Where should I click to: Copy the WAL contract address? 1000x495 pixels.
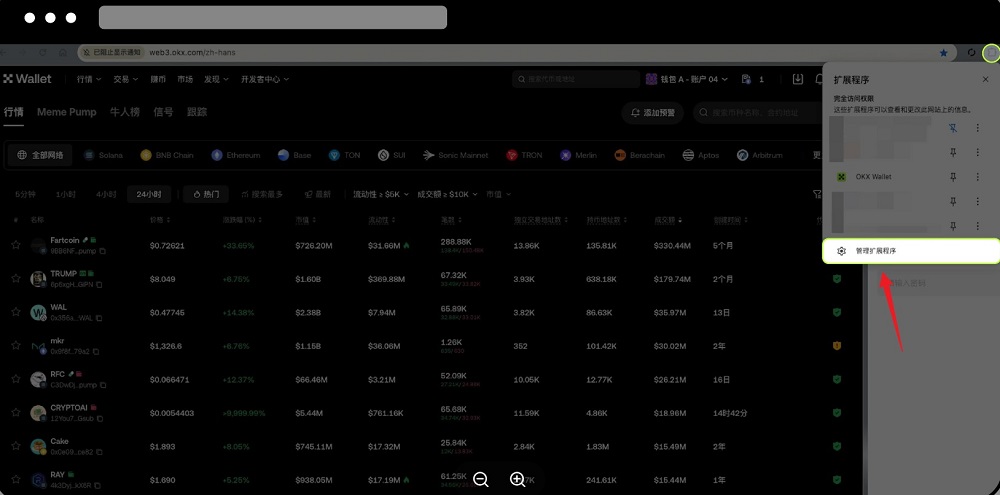tap(99, 318)
